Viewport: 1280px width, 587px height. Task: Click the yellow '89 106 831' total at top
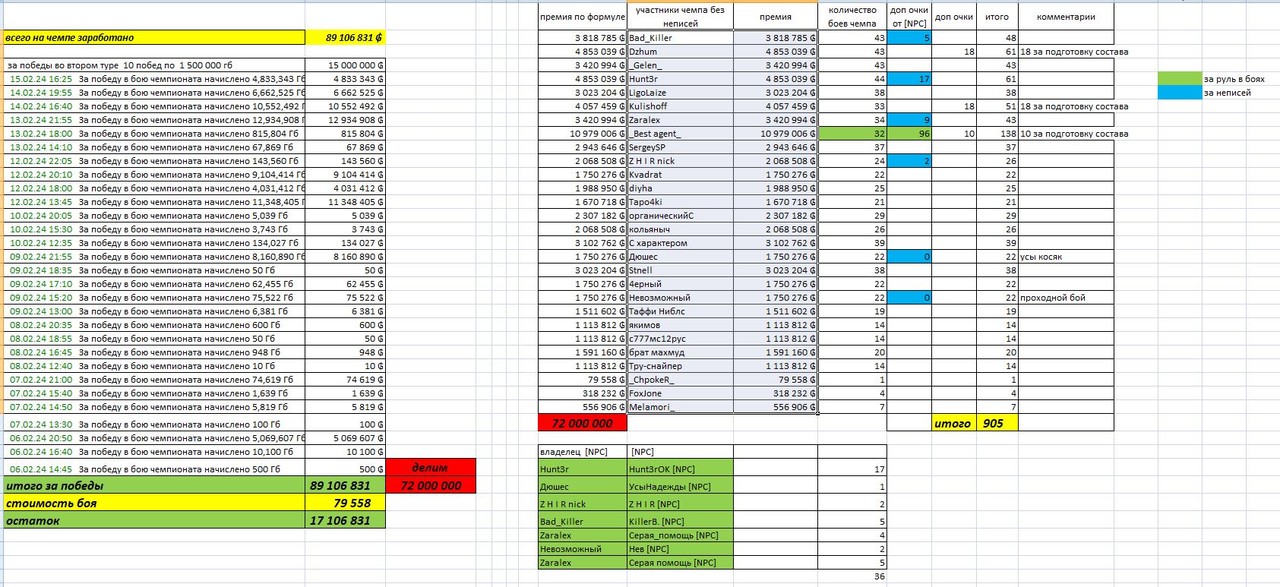[x=345, y=37]
